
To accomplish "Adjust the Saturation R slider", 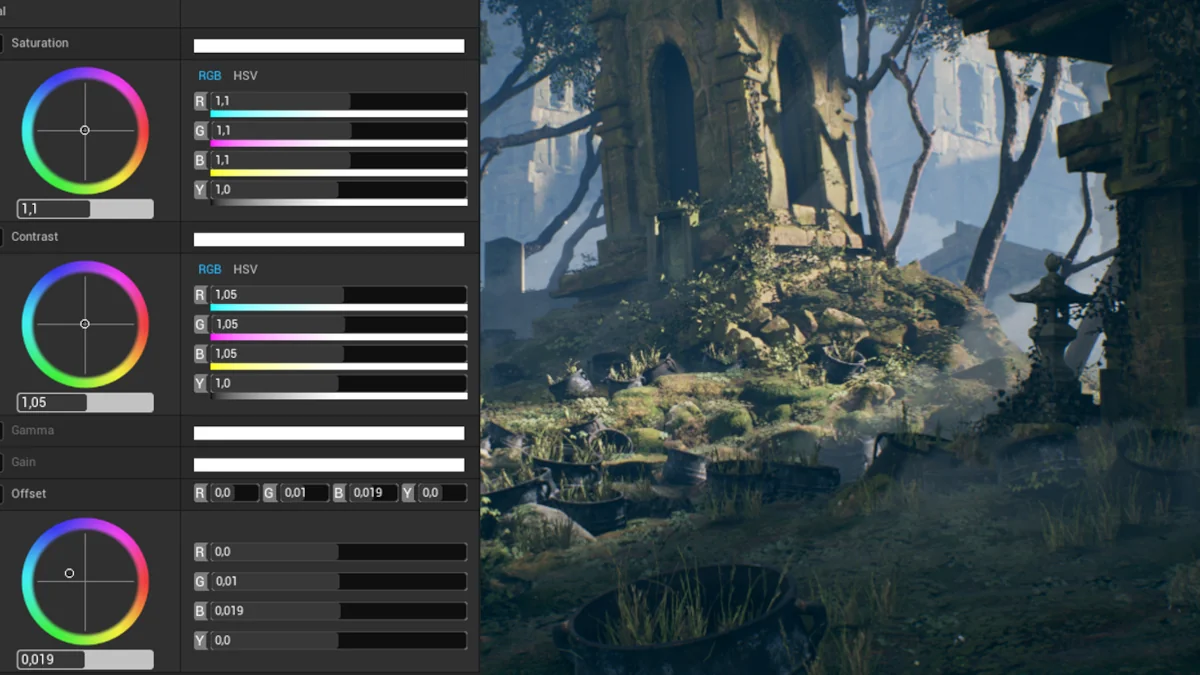I will click(x=338, y=101).
